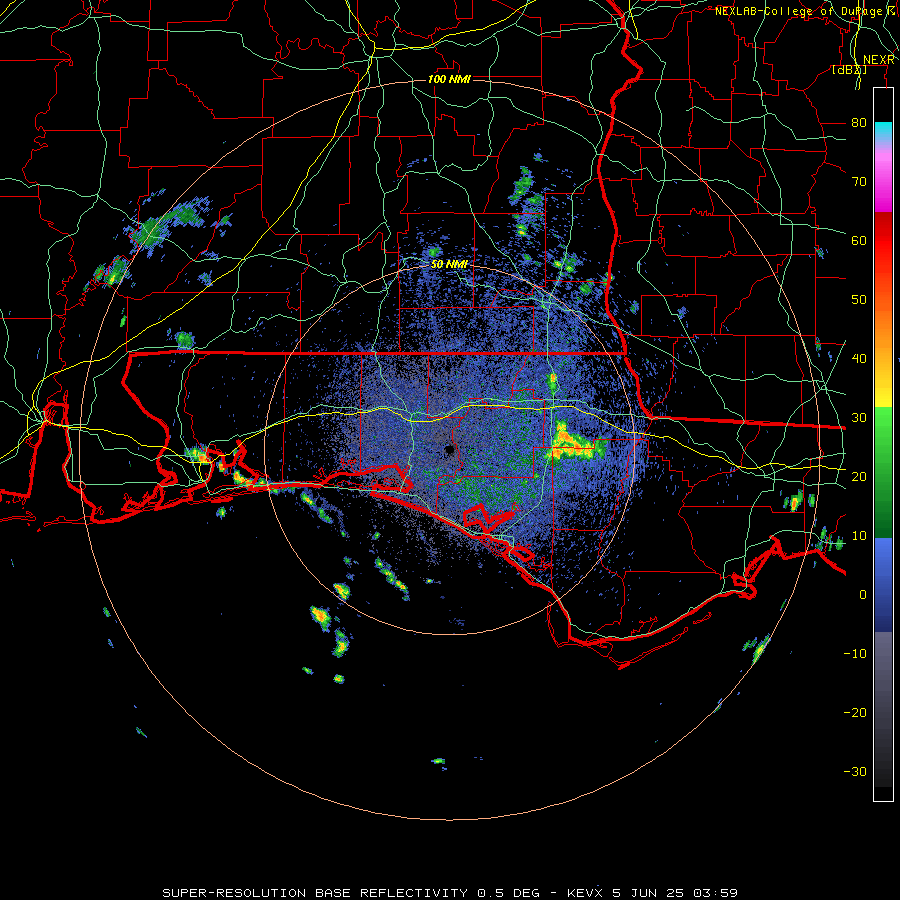
Task: Click the "100 NMI" range ring label
Action: (x=449, y=79)
